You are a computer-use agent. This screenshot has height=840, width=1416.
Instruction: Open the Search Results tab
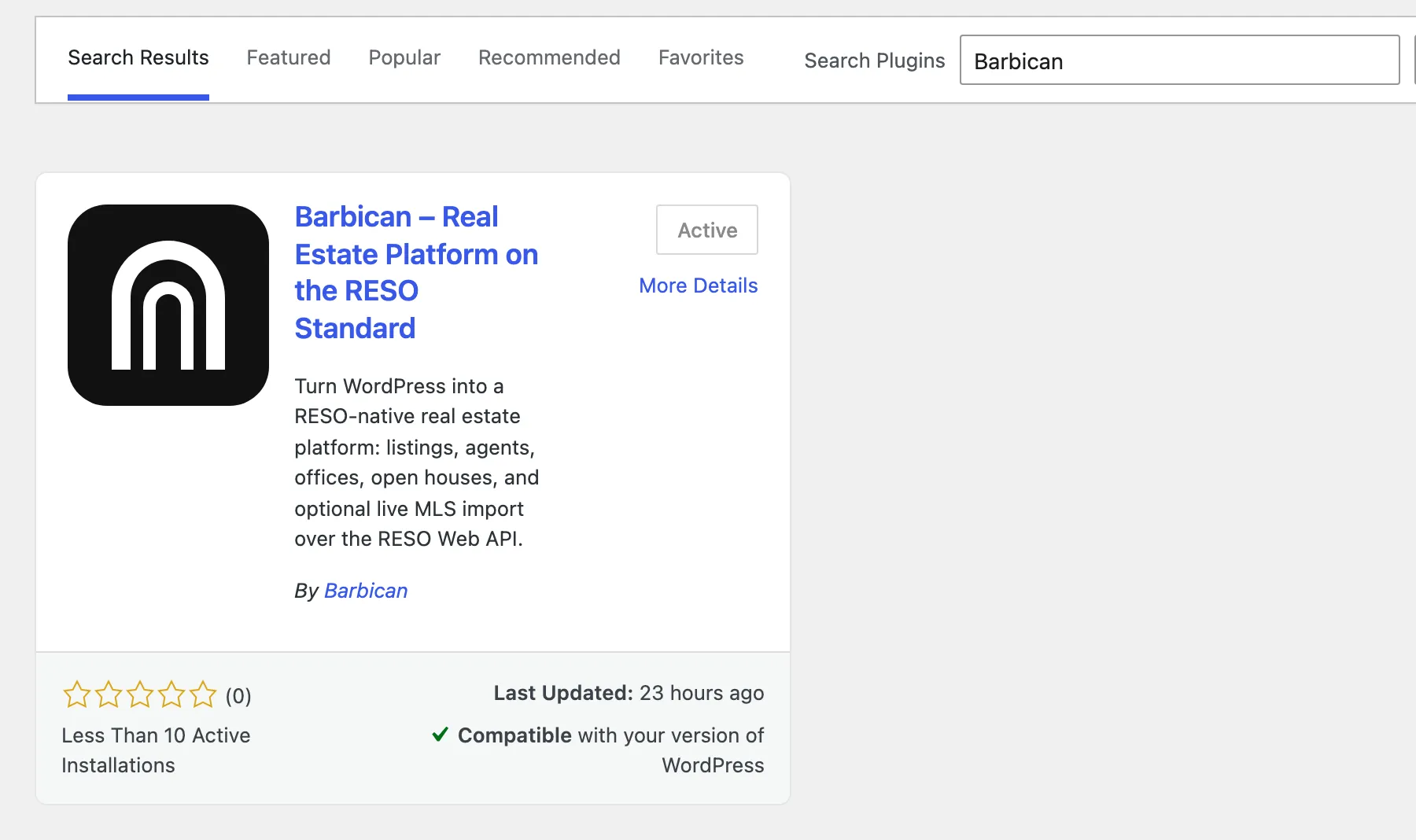[138, 57]
